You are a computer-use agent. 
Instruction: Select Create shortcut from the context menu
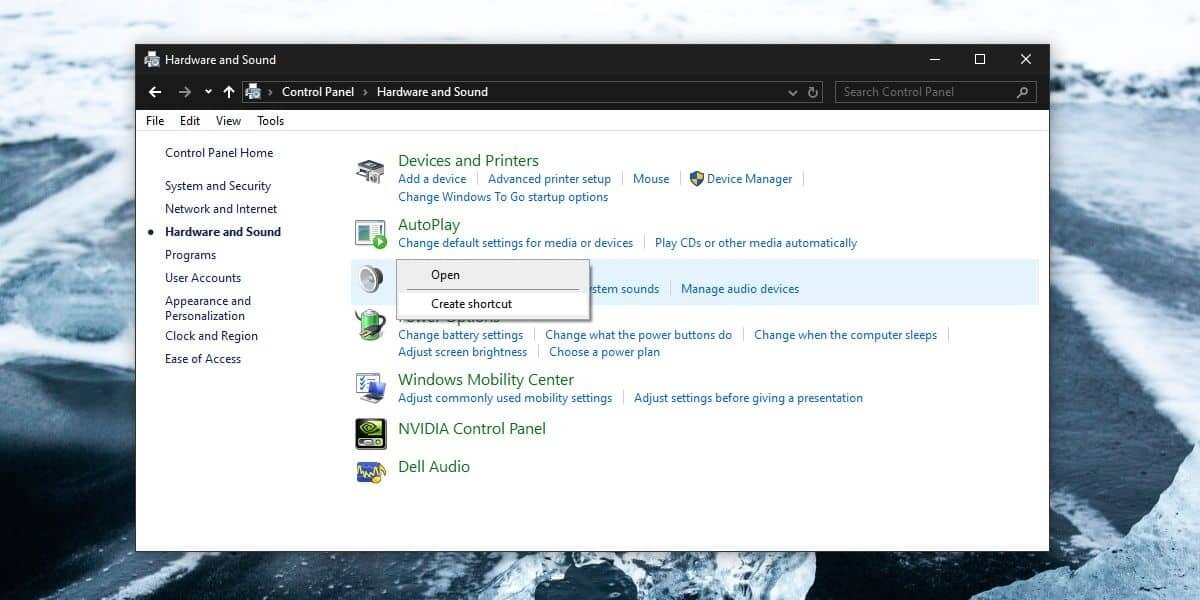[472, 304]
